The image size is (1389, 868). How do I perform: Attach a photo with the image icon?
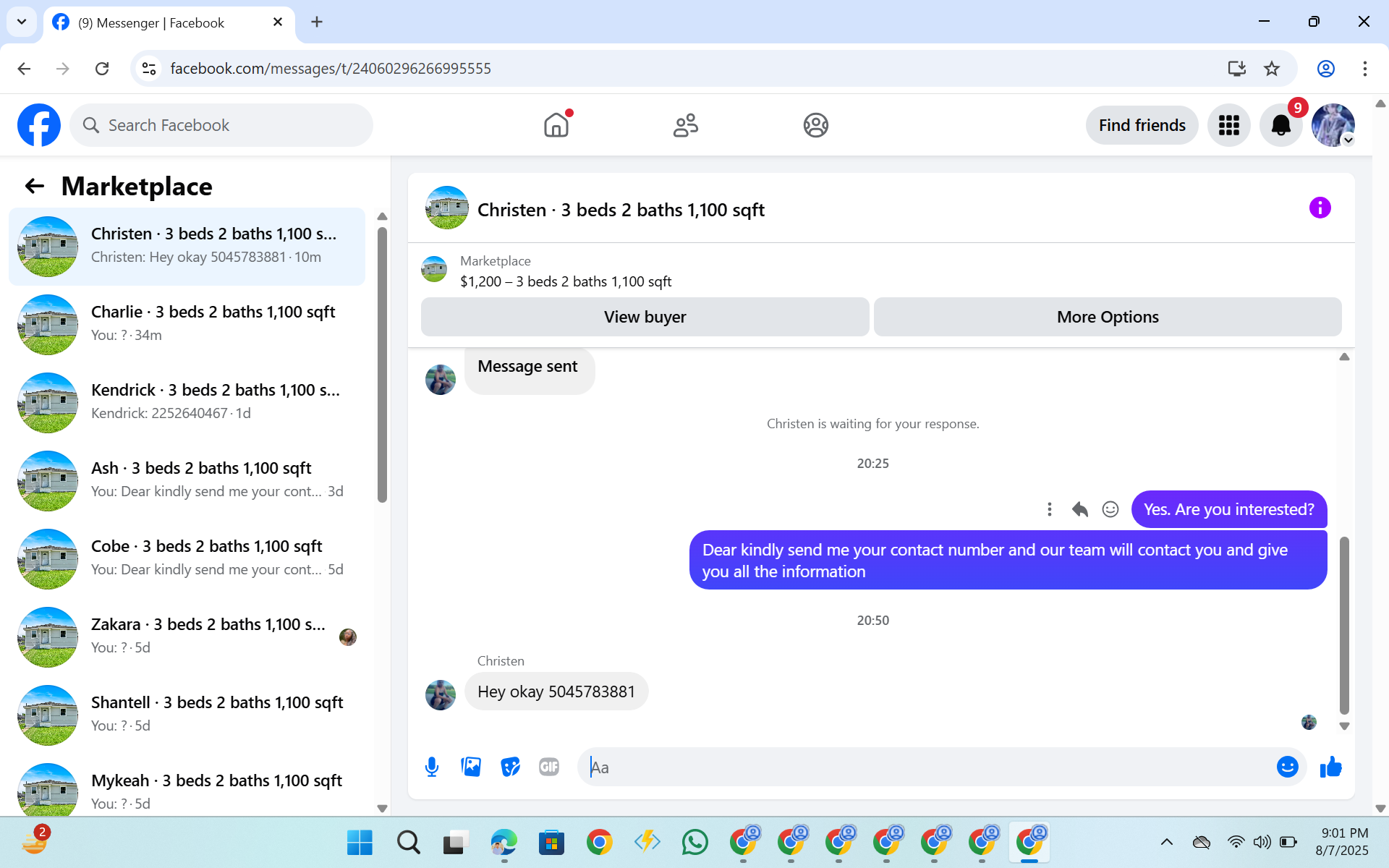(471, 767)
